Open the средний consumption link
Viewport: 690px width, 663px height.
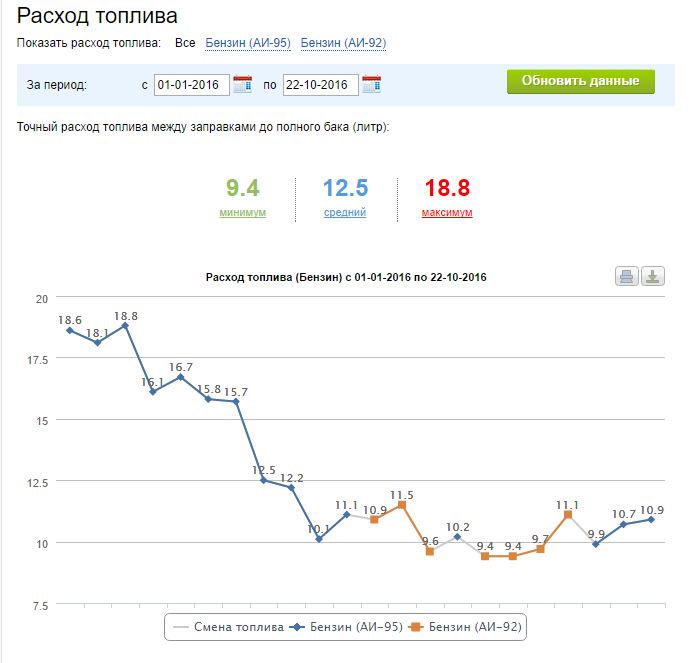[345, 213]
